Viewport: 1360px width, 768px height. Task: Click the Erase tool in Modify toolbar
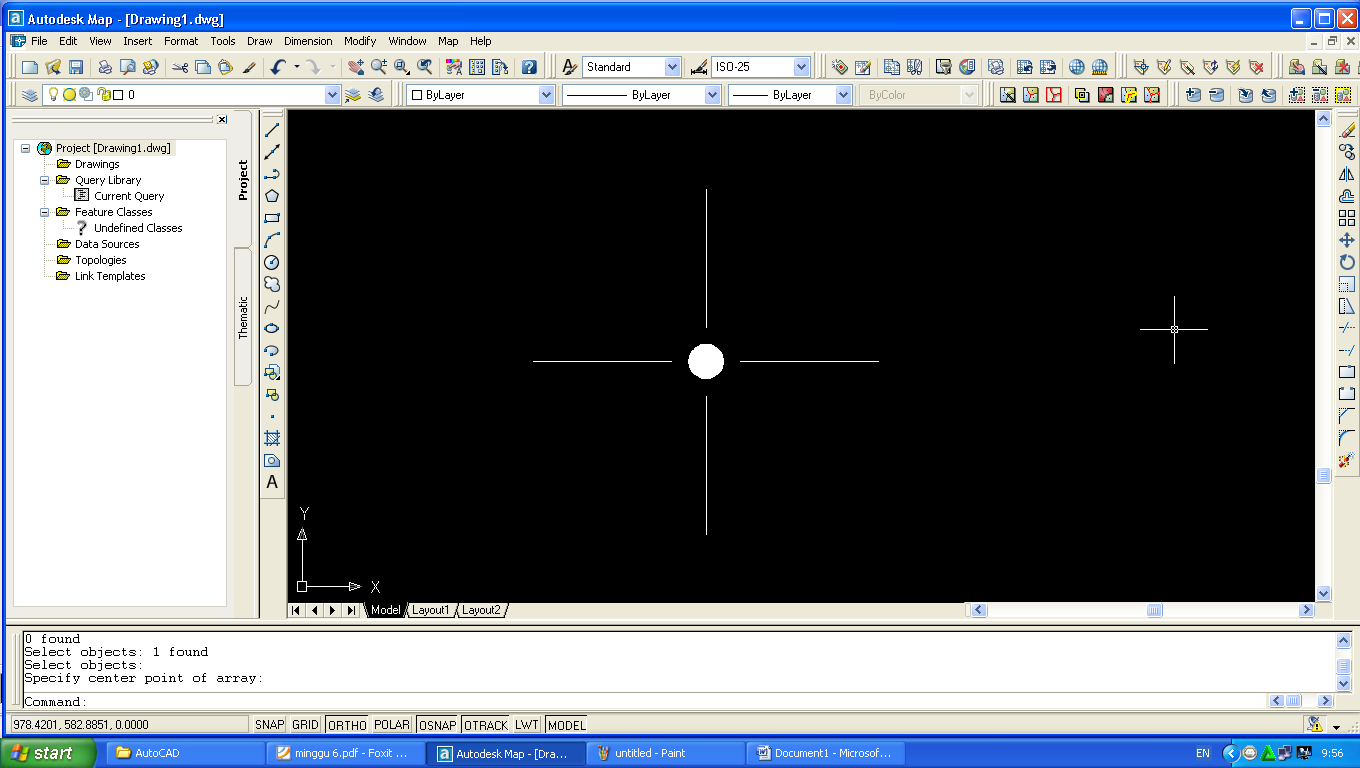1347,130
